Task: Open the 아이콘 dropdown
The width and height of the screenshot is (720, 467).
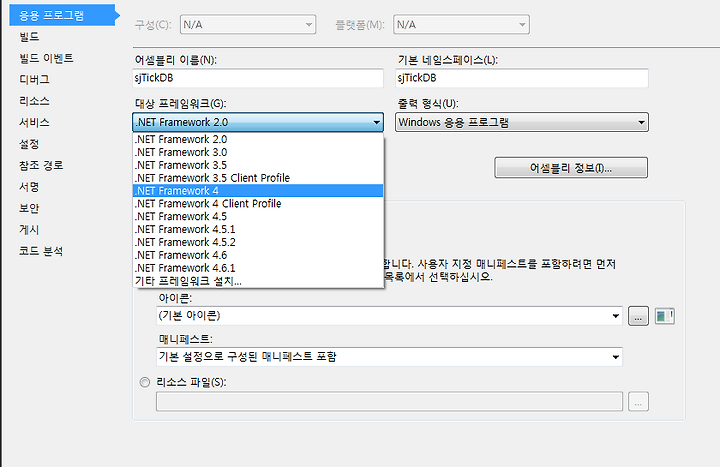Action: tap(389, 316)
